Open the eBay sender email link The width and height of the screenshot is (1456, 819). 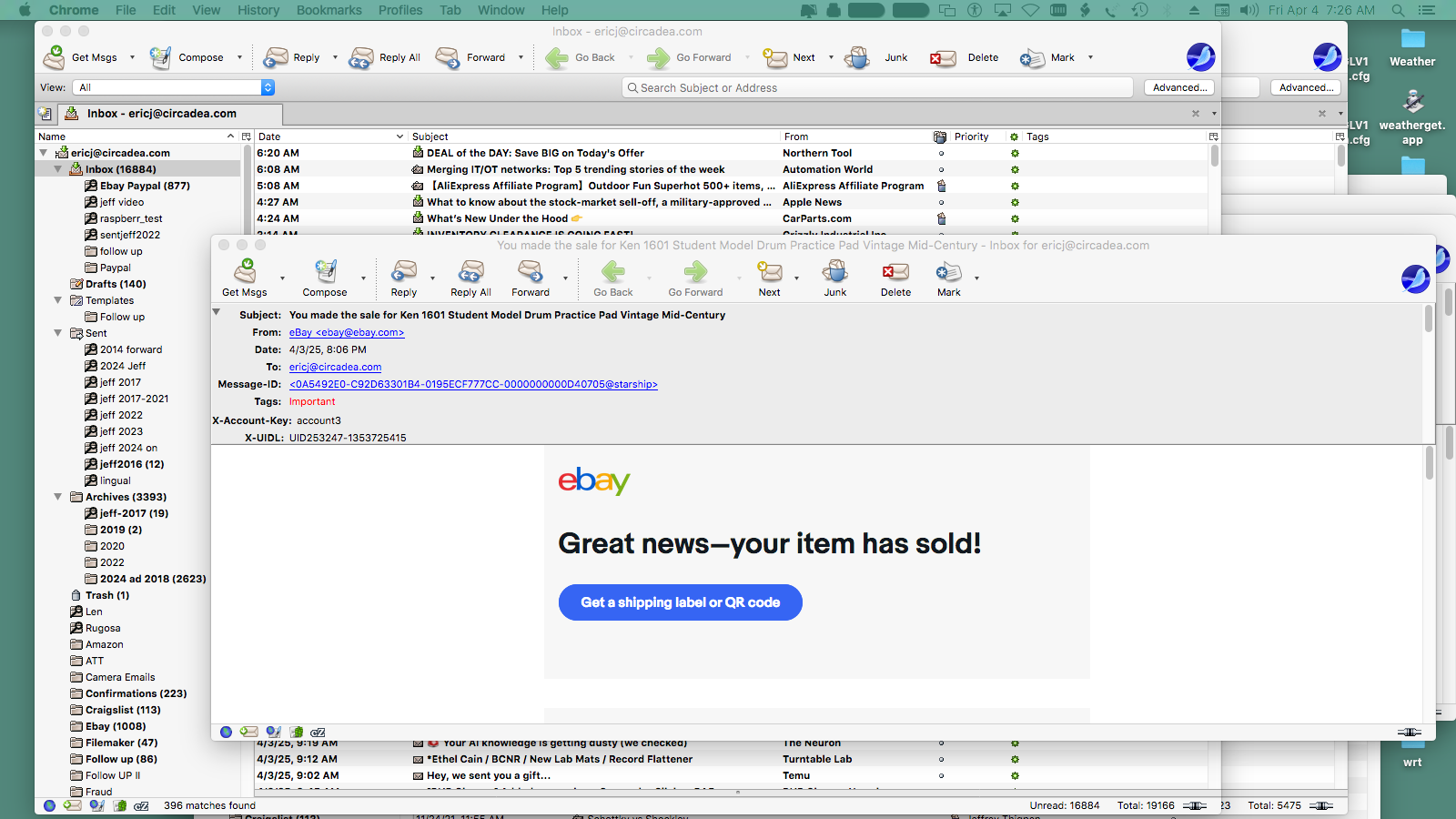[346, 333]
